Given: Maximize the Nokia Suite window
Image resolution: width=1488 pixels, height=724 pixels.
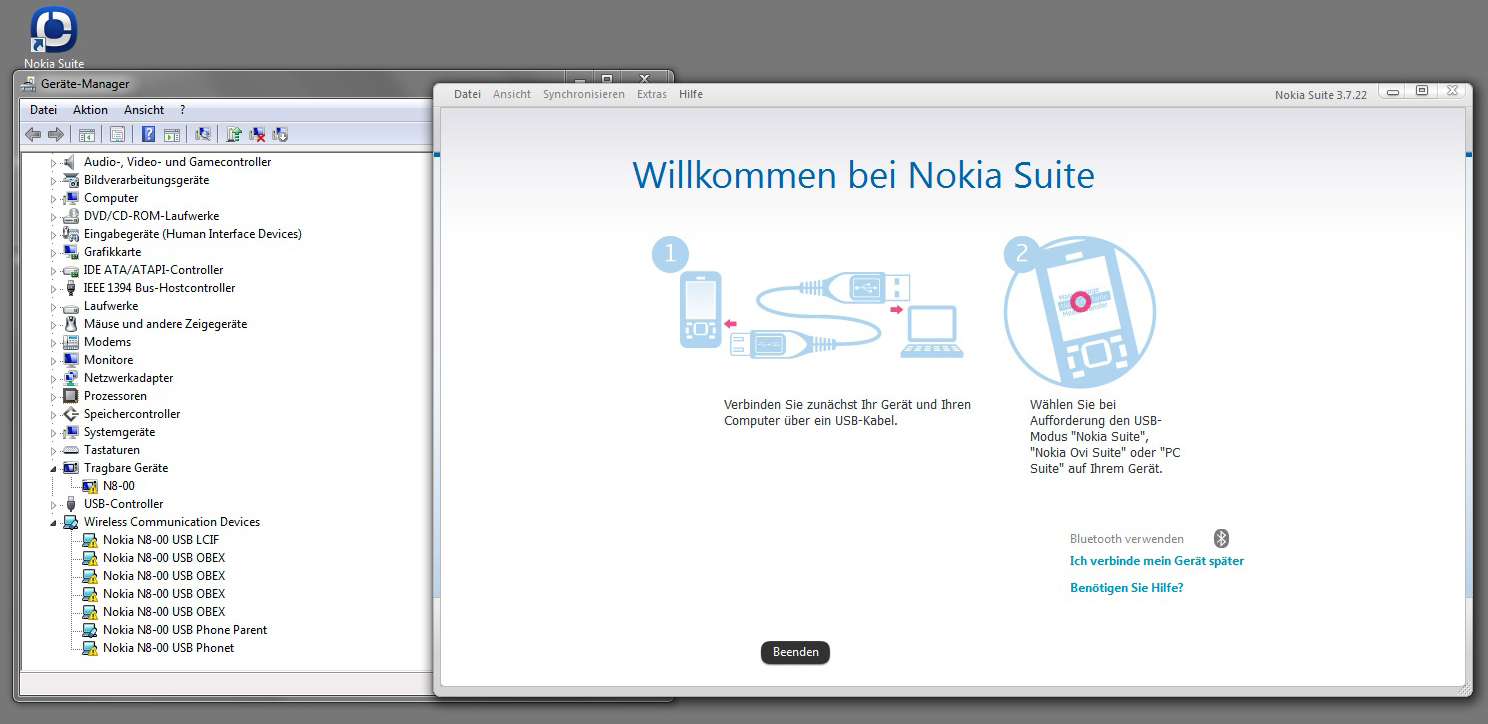Looking at the screenshot, I should pyautogui.click(x=1422, y=91).
